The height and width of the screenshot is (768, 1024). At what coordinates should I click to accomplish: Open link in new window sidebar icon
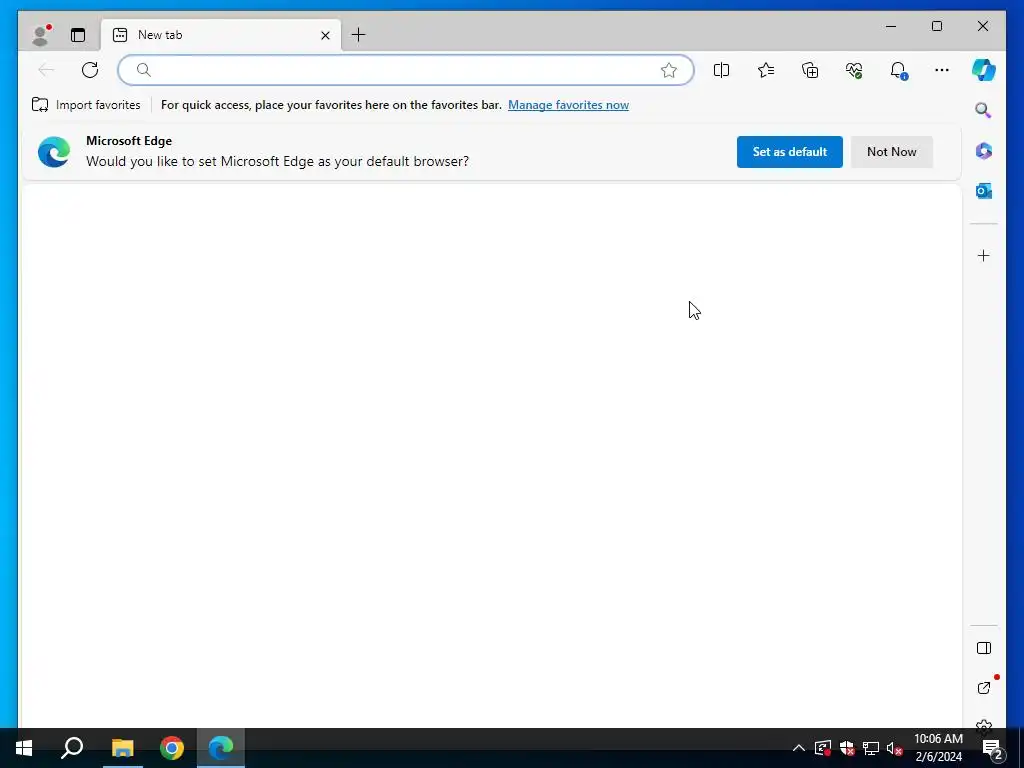[984, 688]
